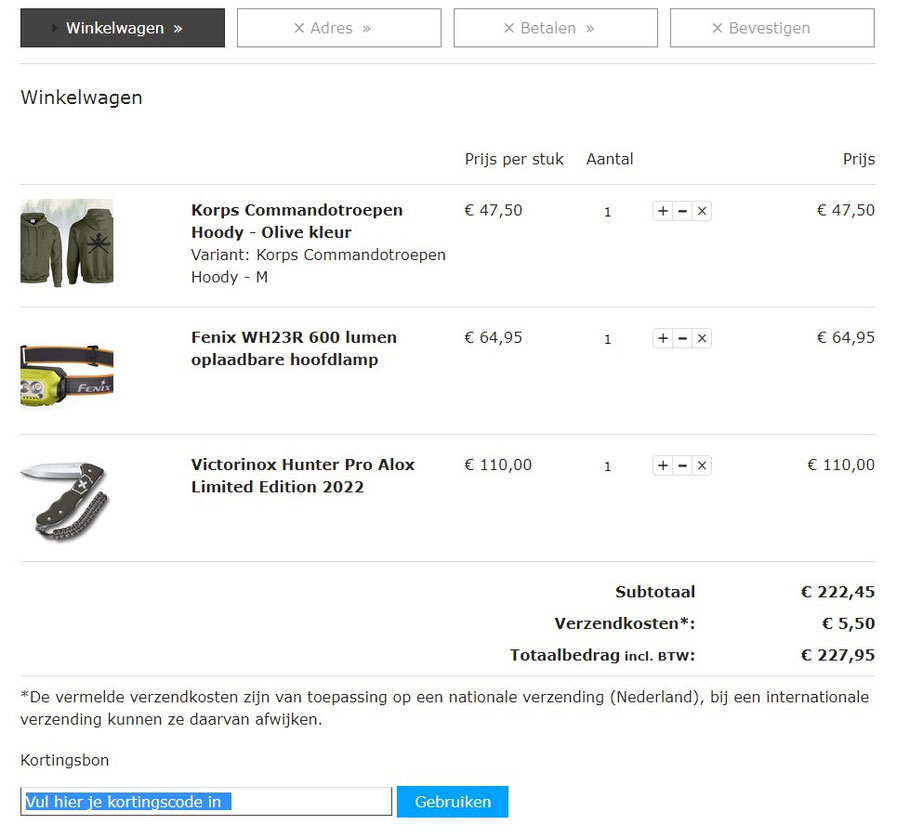This screenshot has width=910, height=838.
Task: Go to the Bevestigen checkout step
Action: (x=772, y=28)
